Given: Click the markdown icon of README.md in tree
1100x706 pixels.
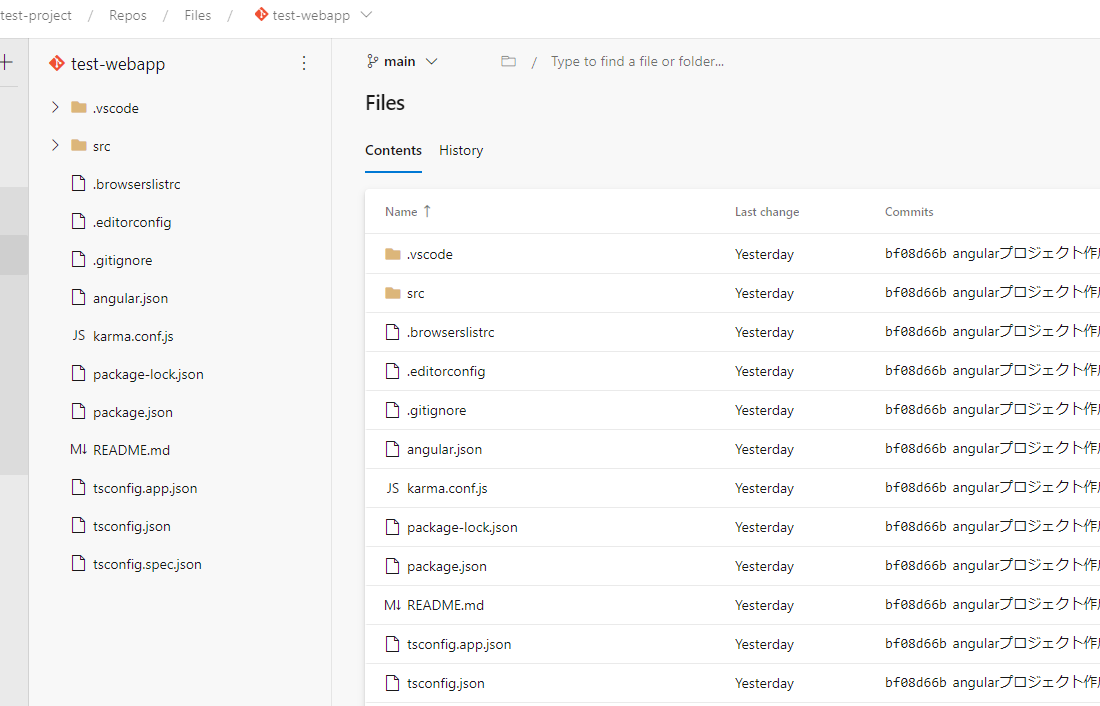Looking at the screenshot, I should (x=79, y=450).
